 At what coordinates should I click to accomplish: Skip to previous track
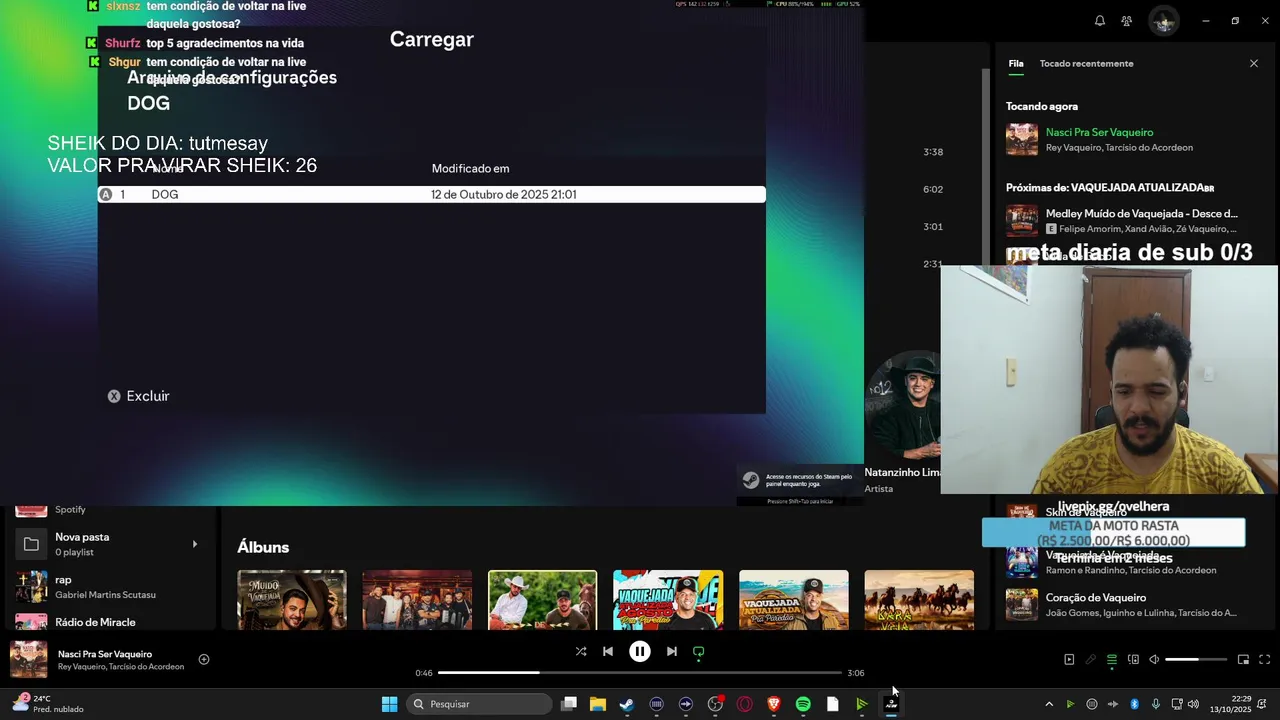[x=608, y=651]
